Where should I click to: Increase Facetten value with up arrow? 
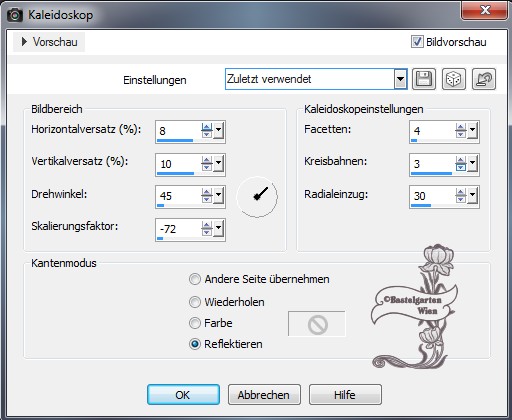461,127
